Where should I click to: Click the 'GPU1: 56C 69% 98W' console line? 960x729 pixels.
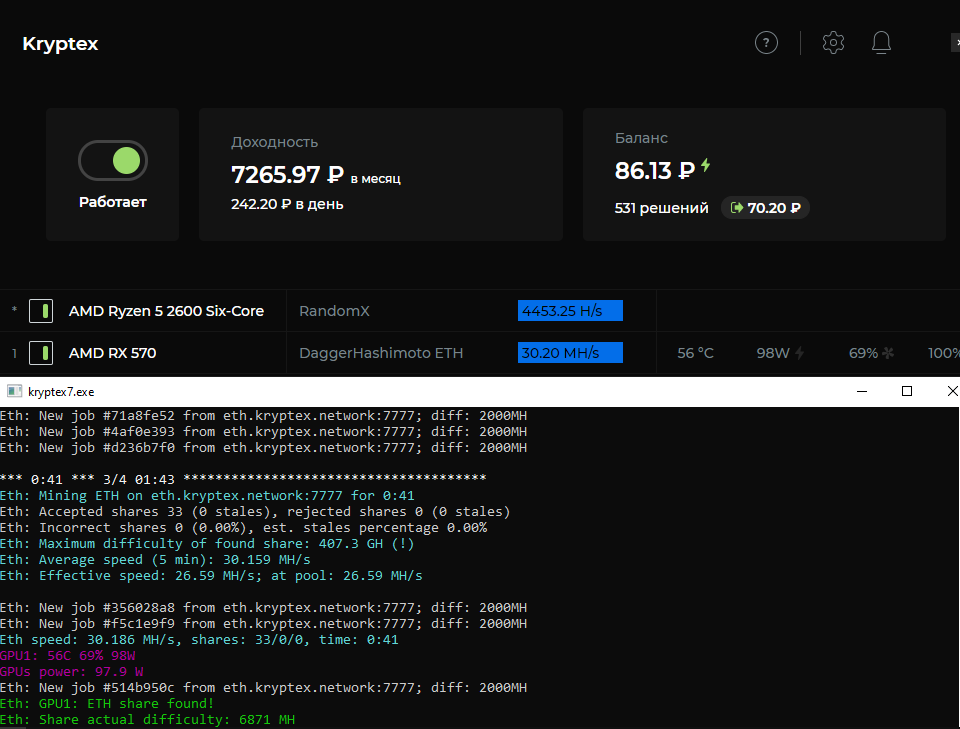coord(68,656)
